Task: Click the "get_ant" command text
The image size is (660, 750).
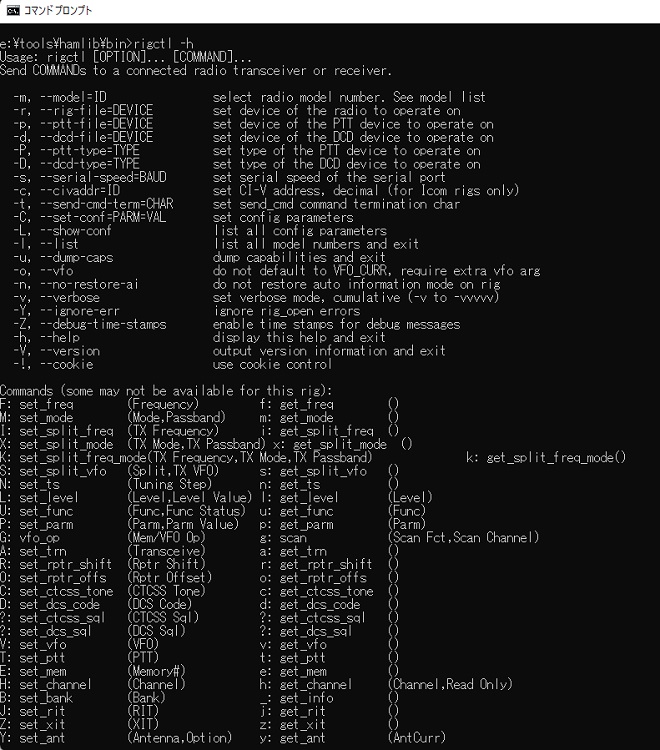Action: [x=303, y=739]
